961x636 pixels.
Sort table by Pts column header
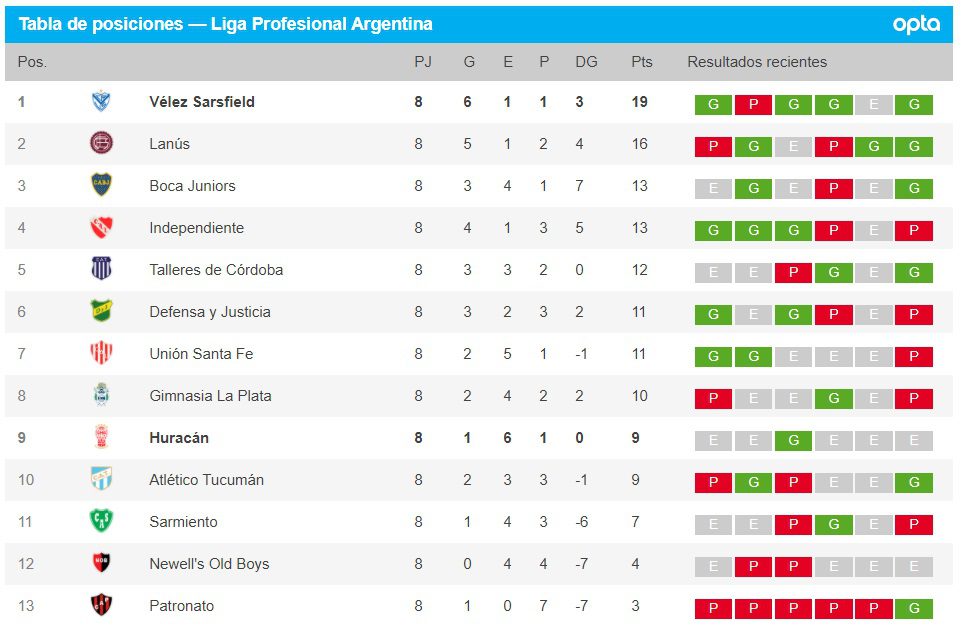[x=642, y=62]
